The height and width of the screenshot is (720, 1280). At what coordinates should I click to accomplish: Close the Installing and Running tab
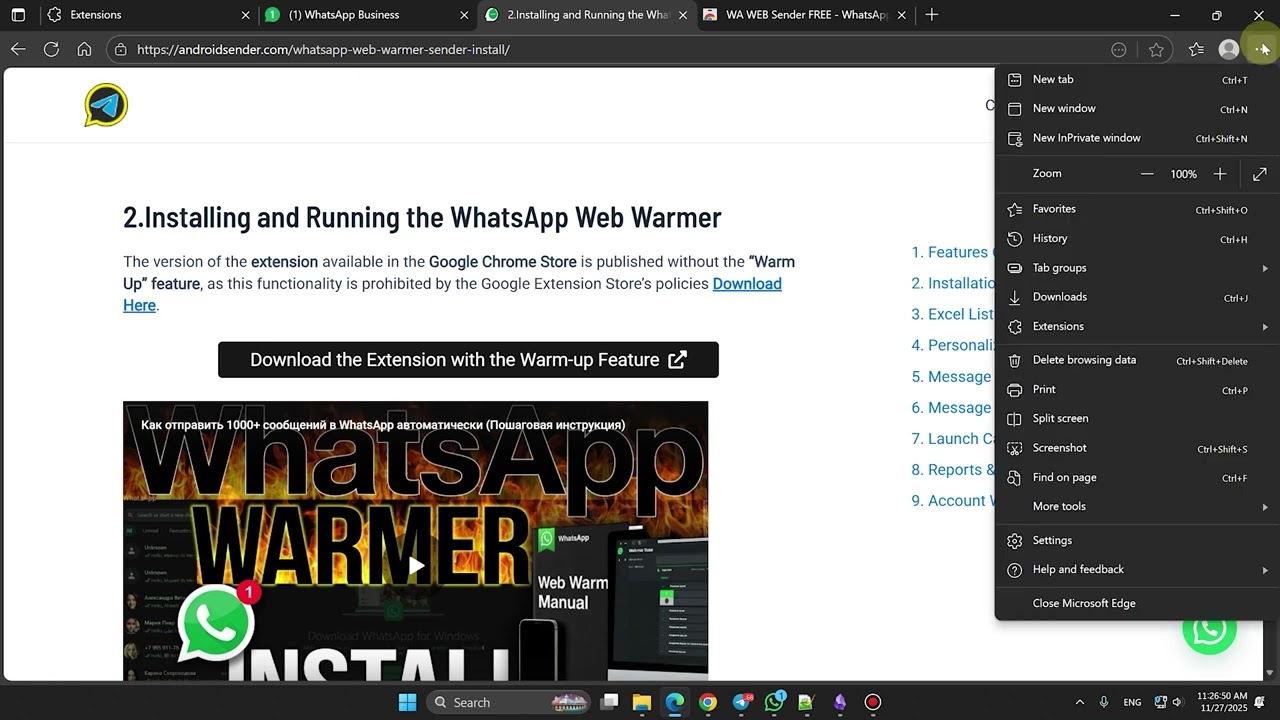coord(682,15)
